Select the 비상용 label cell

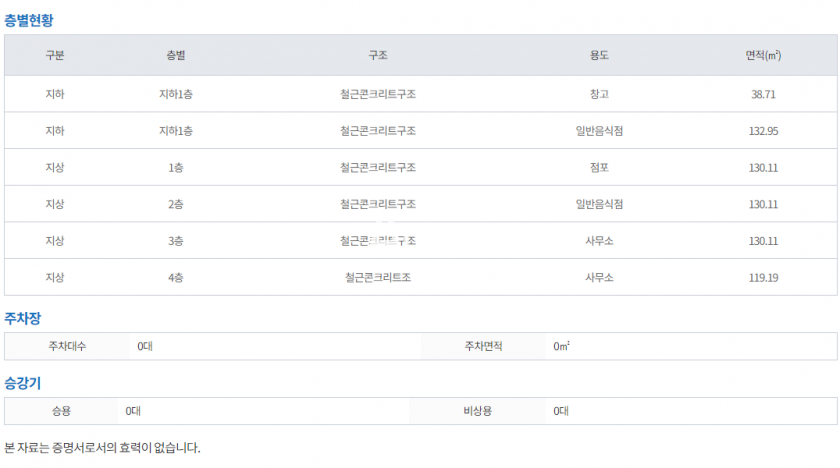(479, 411)
